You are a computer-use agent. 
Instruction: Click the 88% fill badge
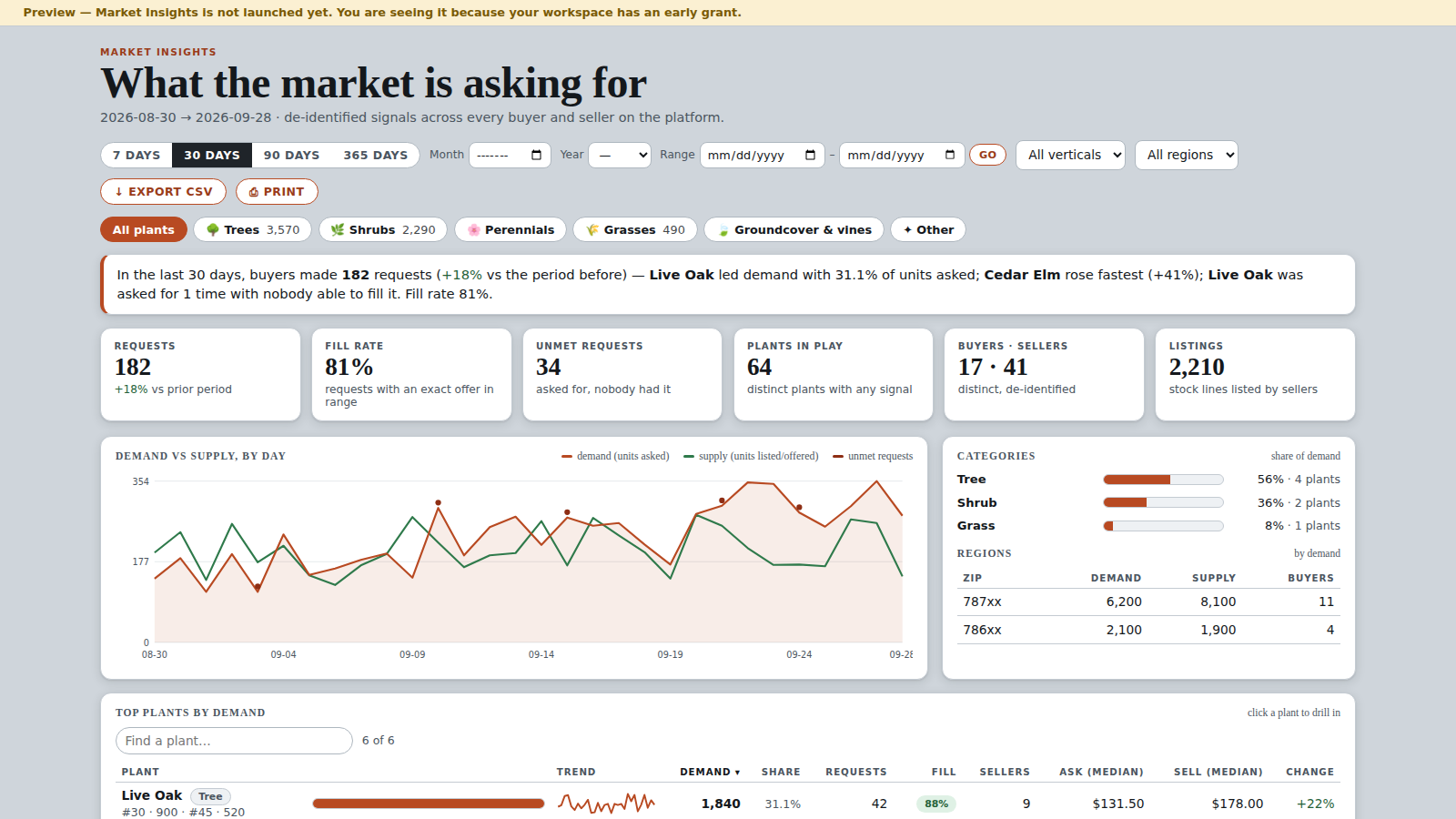pyautogui.click(x=936, y=804)
